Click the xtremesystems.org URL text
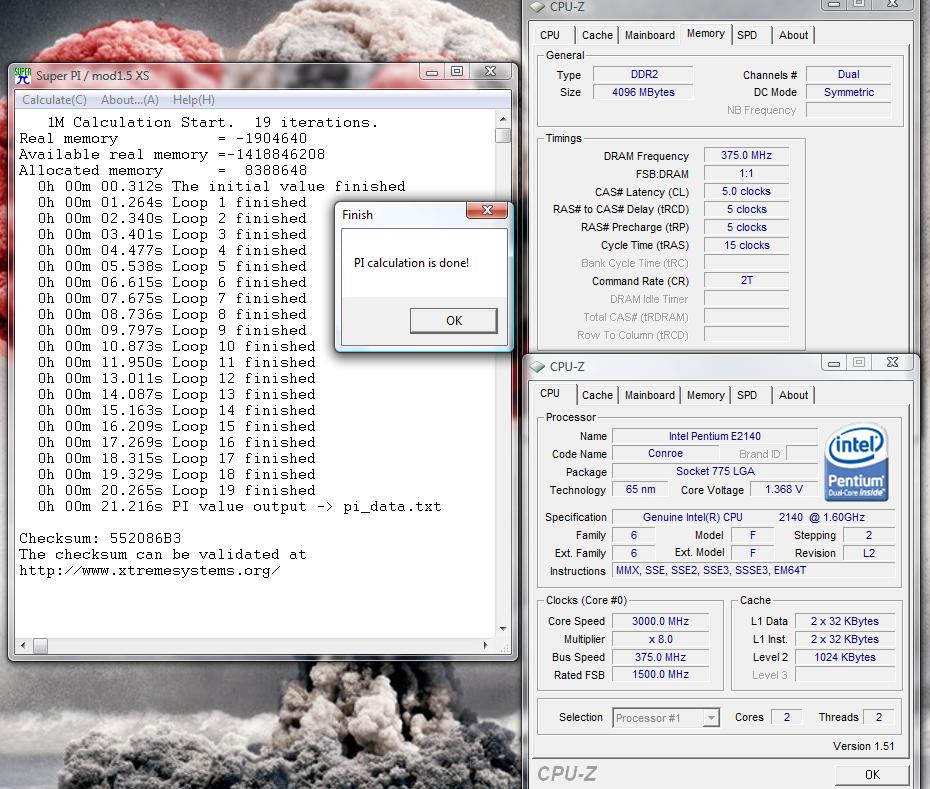930x789 pixels. click(149, 571)
